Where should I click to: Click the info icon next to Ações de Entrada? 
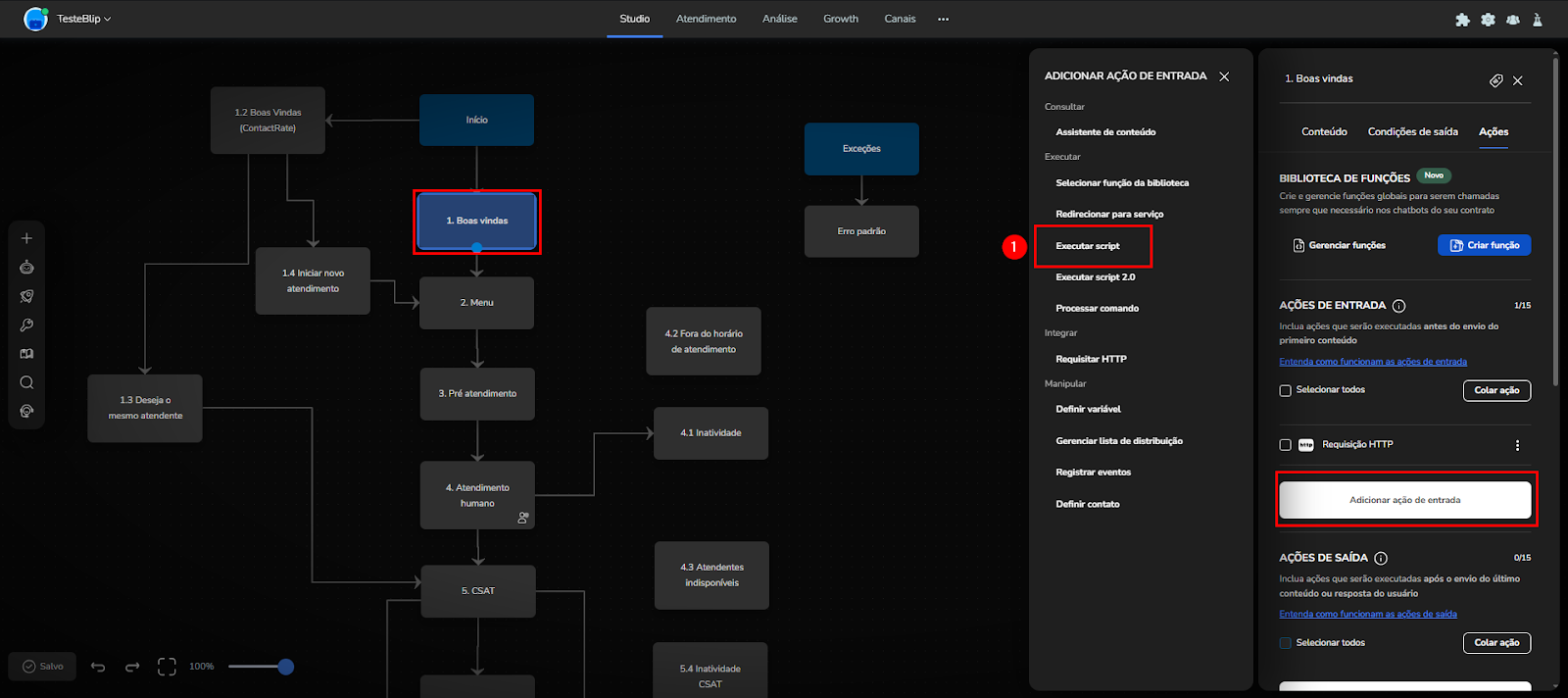click(1398, 306)
